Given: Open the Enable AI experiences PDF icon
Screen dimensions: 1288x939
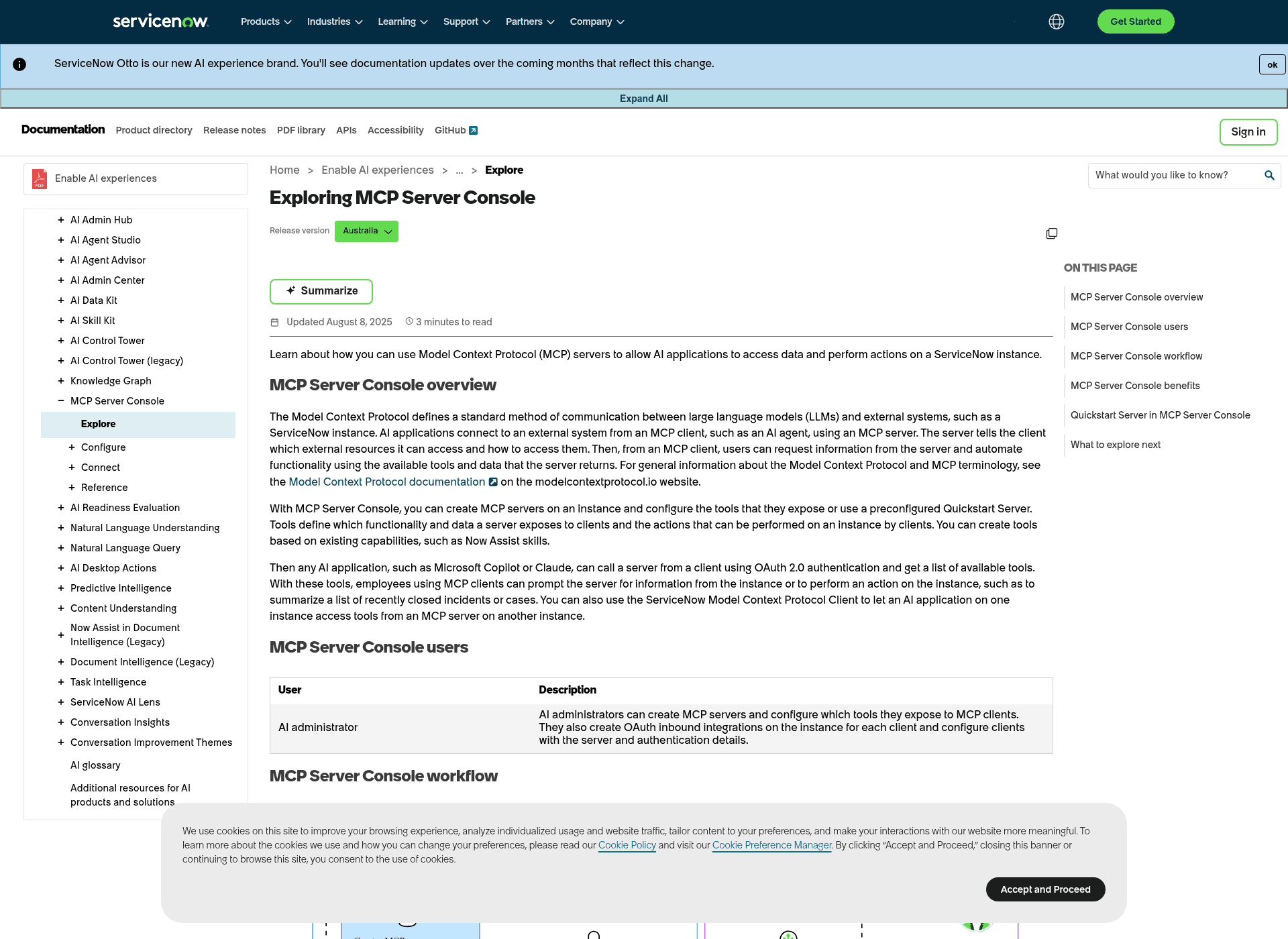Looking at the screenshot, I should [x=40, y=178].
